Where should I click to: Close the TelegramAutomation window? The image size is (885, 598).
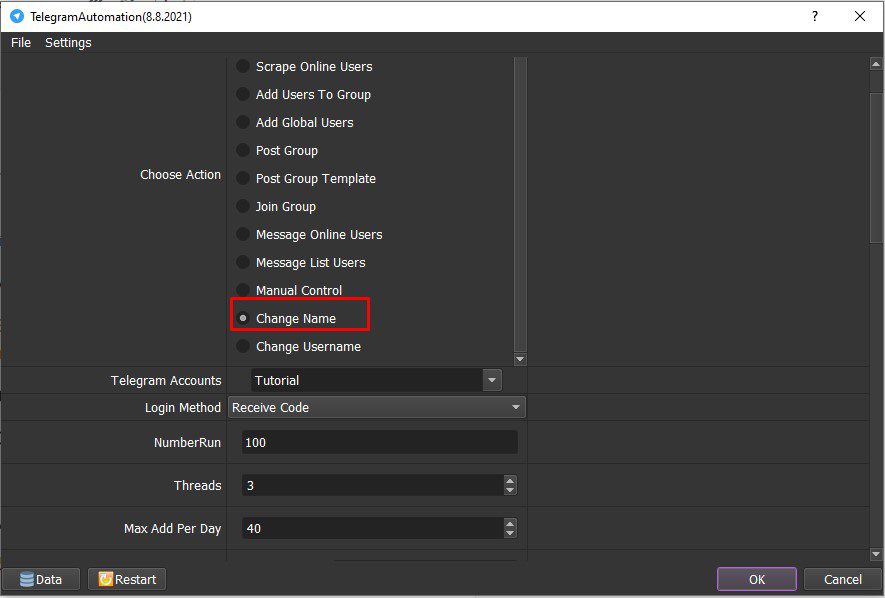pyautogui.click(x=860, y=16)
